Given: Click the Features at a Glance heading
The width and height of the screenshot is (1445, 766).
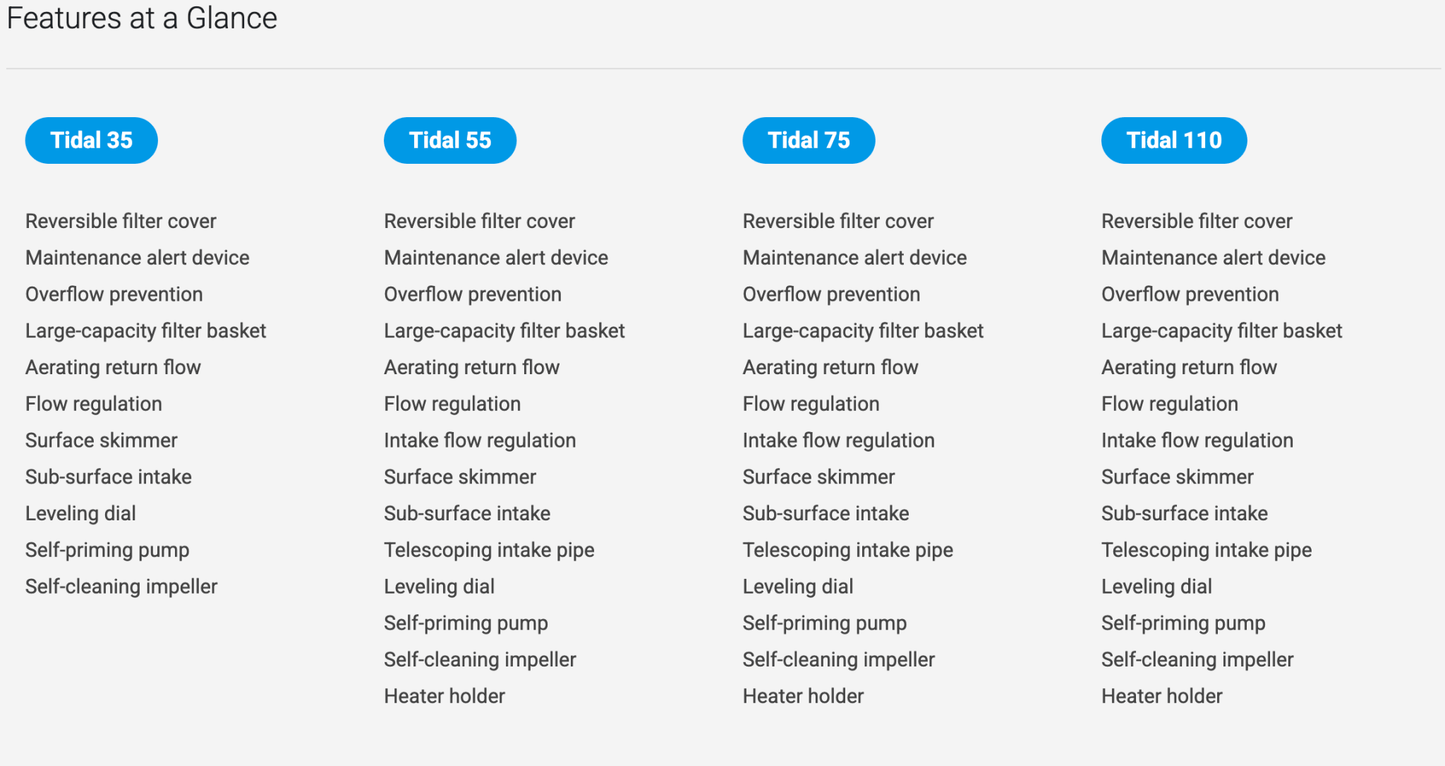Looking at the screenshot, I should 142,18.
